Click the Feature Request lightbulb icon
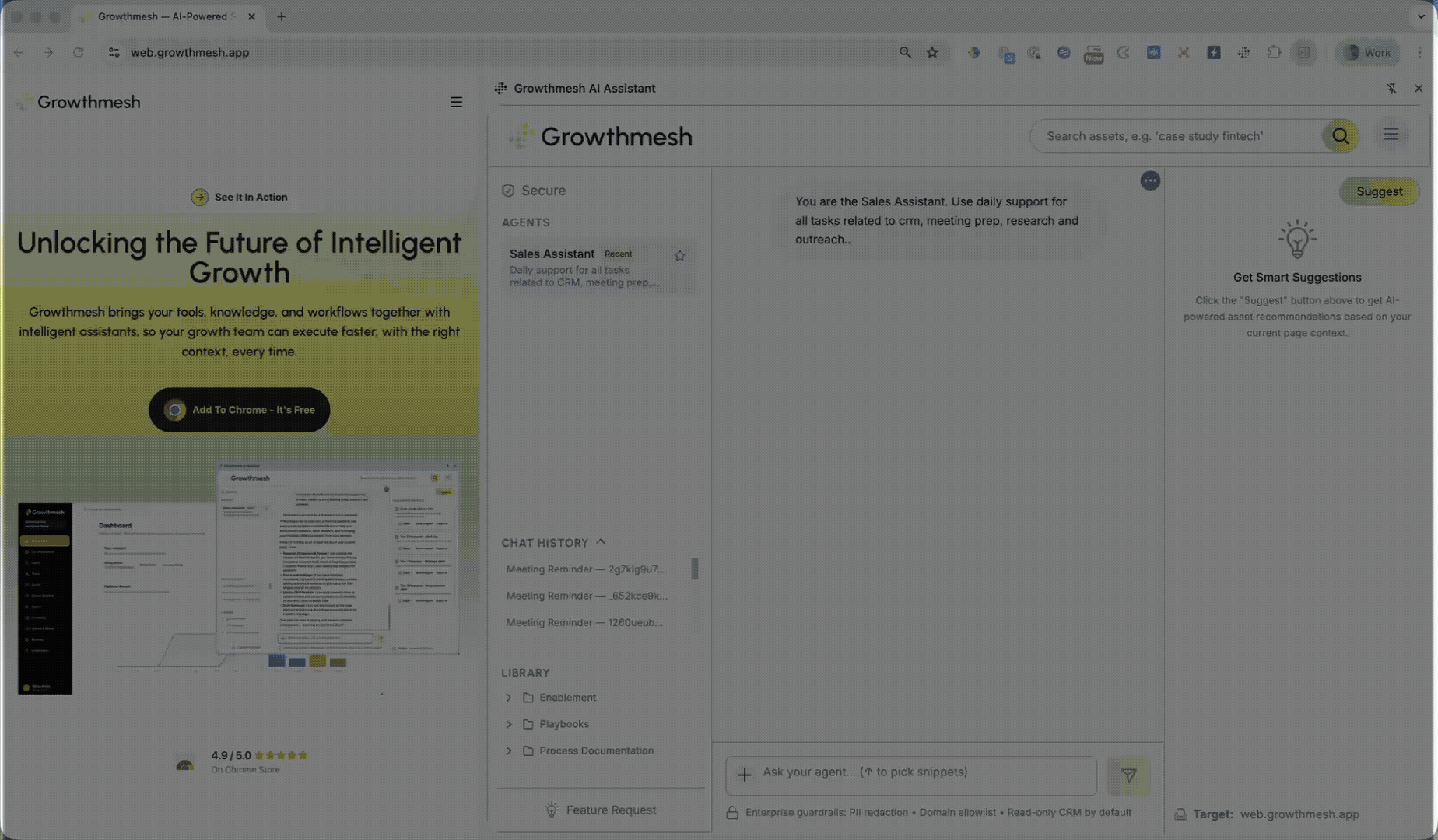This screenshot has width=1438, height=840. pos(551,810)
